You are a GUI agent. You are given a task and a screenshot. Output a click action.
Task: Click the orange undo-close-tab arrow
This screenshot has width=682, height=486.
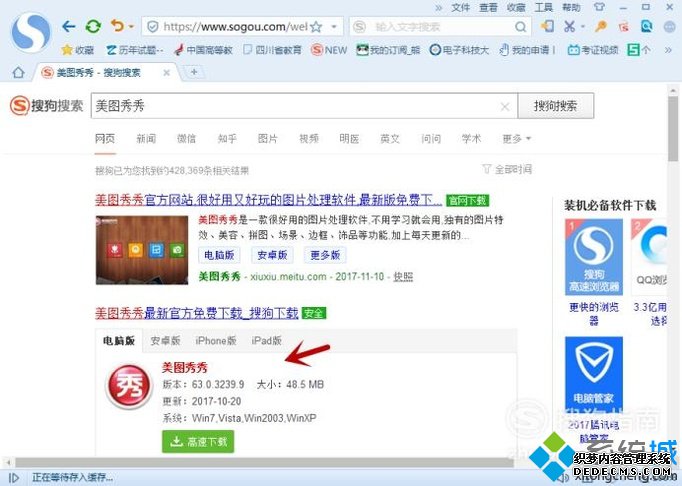(117, 27)
